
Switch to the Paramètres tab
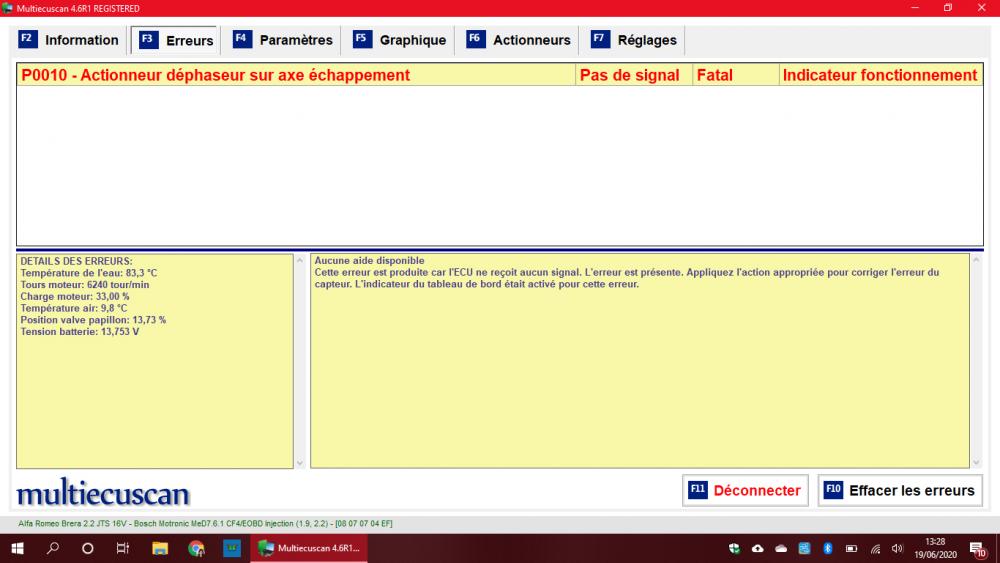[x=284, y=40]
